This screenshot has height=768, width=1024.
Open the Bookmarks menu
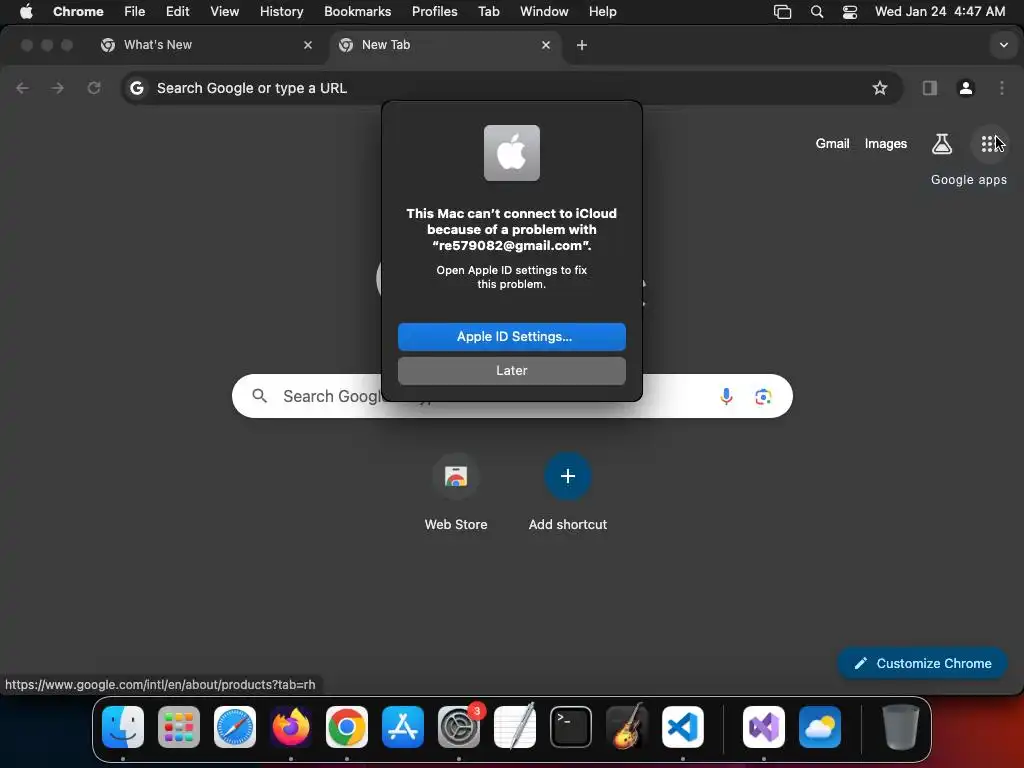357,12
